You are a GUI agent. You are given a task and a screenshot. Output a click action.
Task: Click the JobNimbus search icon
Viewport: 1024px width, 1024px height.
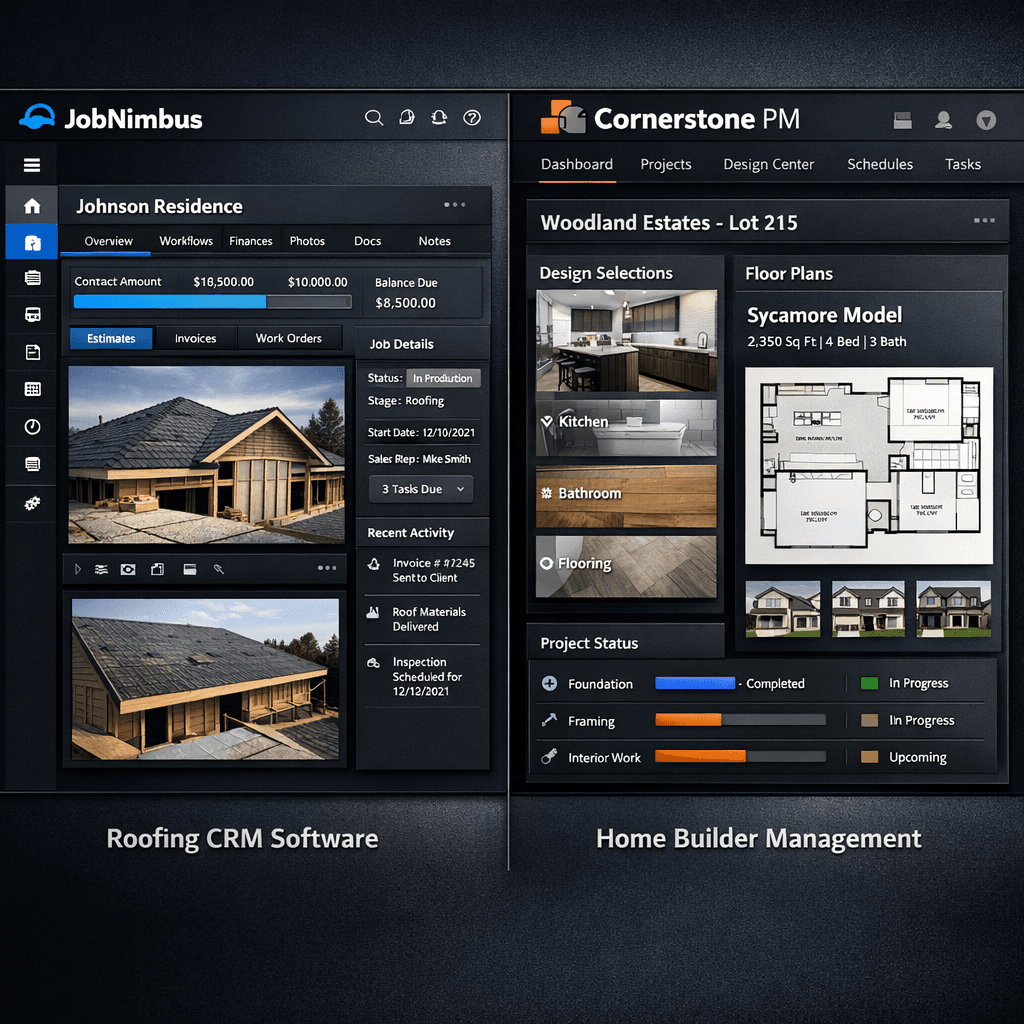tap(374, 118)
